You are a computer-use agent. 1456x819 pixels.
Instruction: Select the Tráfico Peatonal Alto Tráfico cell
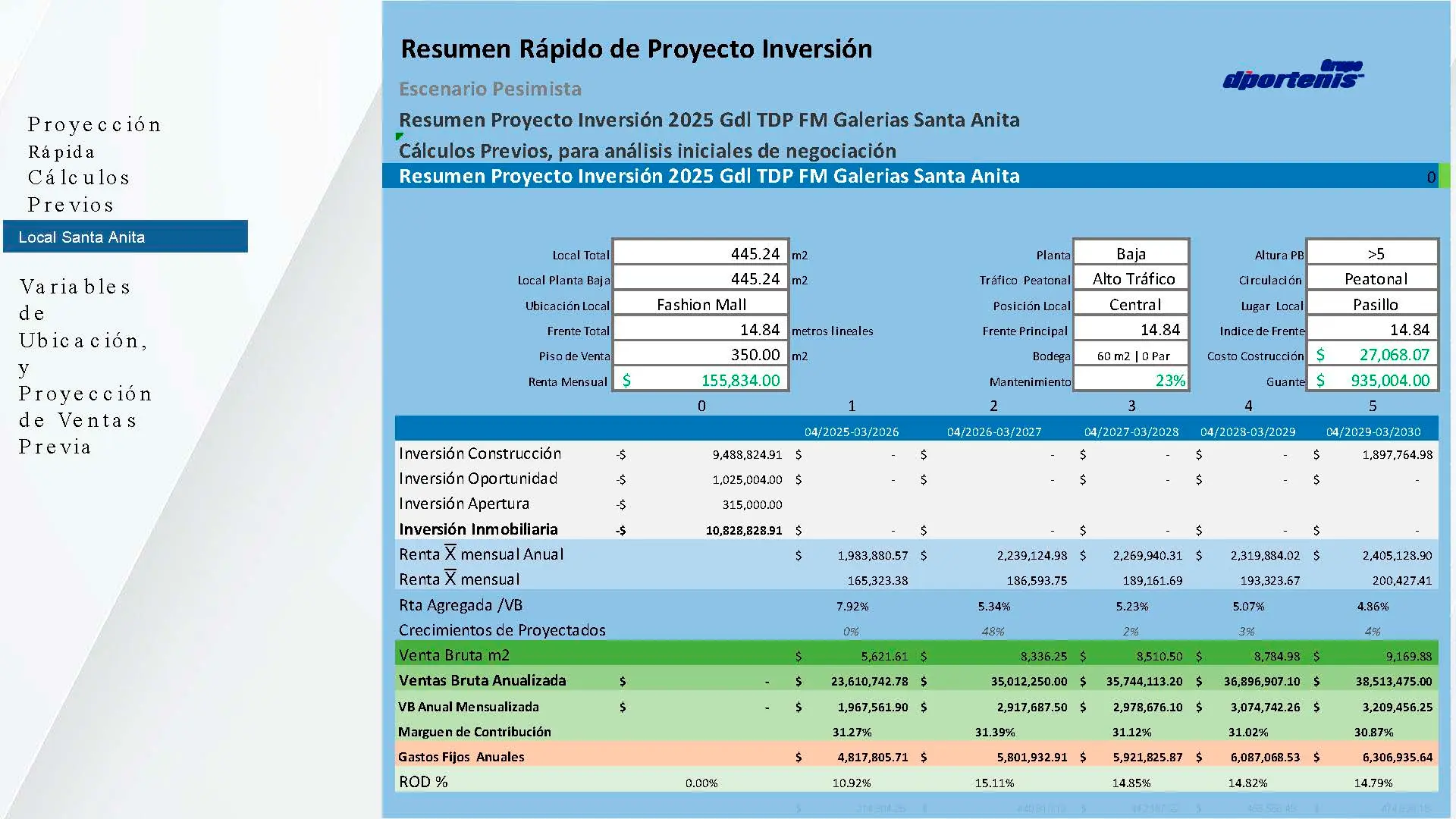tap(1131, 279)
